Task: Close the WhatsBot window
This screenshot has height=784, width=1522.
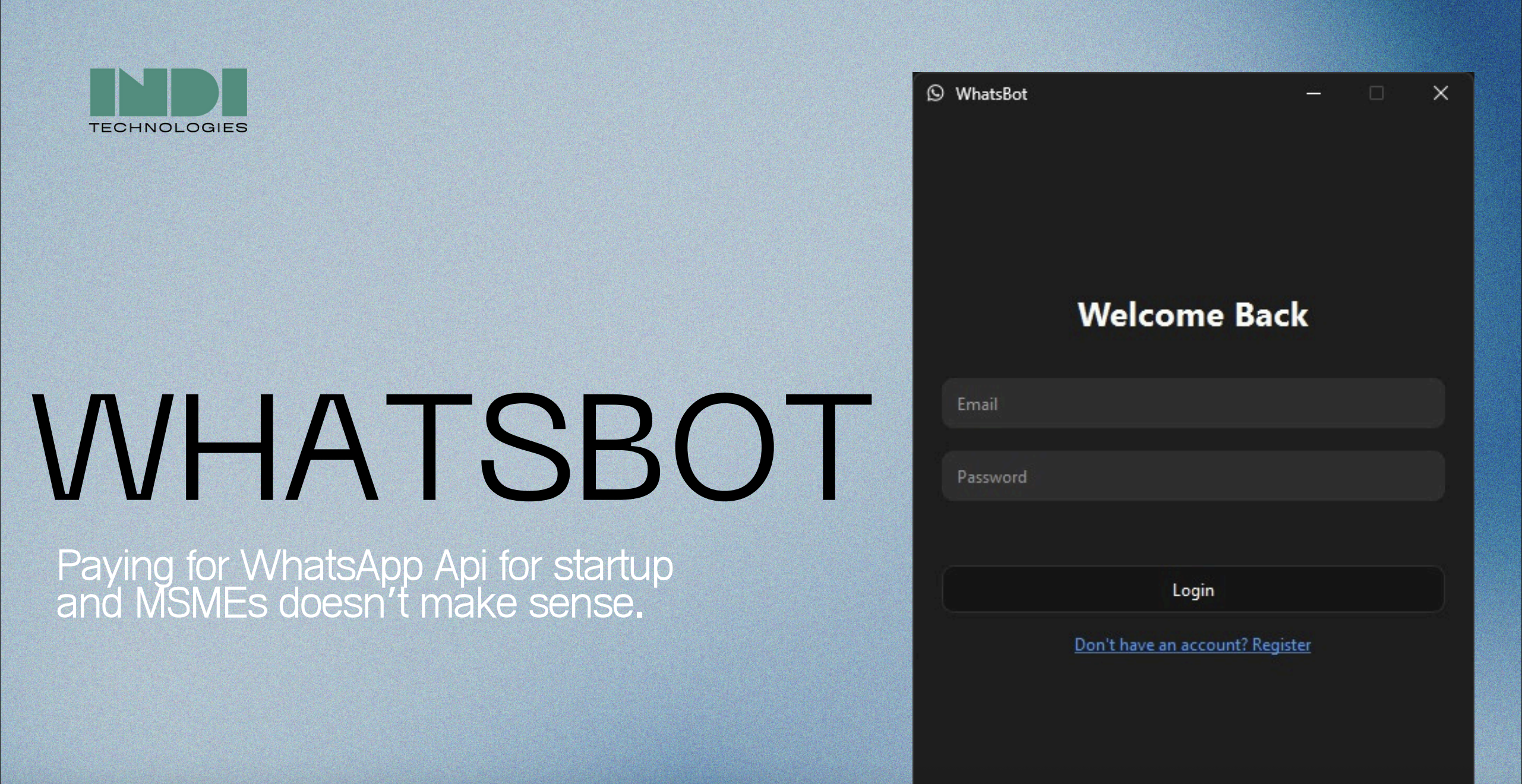Action: pyautogui.click(x=1441, y=93)
